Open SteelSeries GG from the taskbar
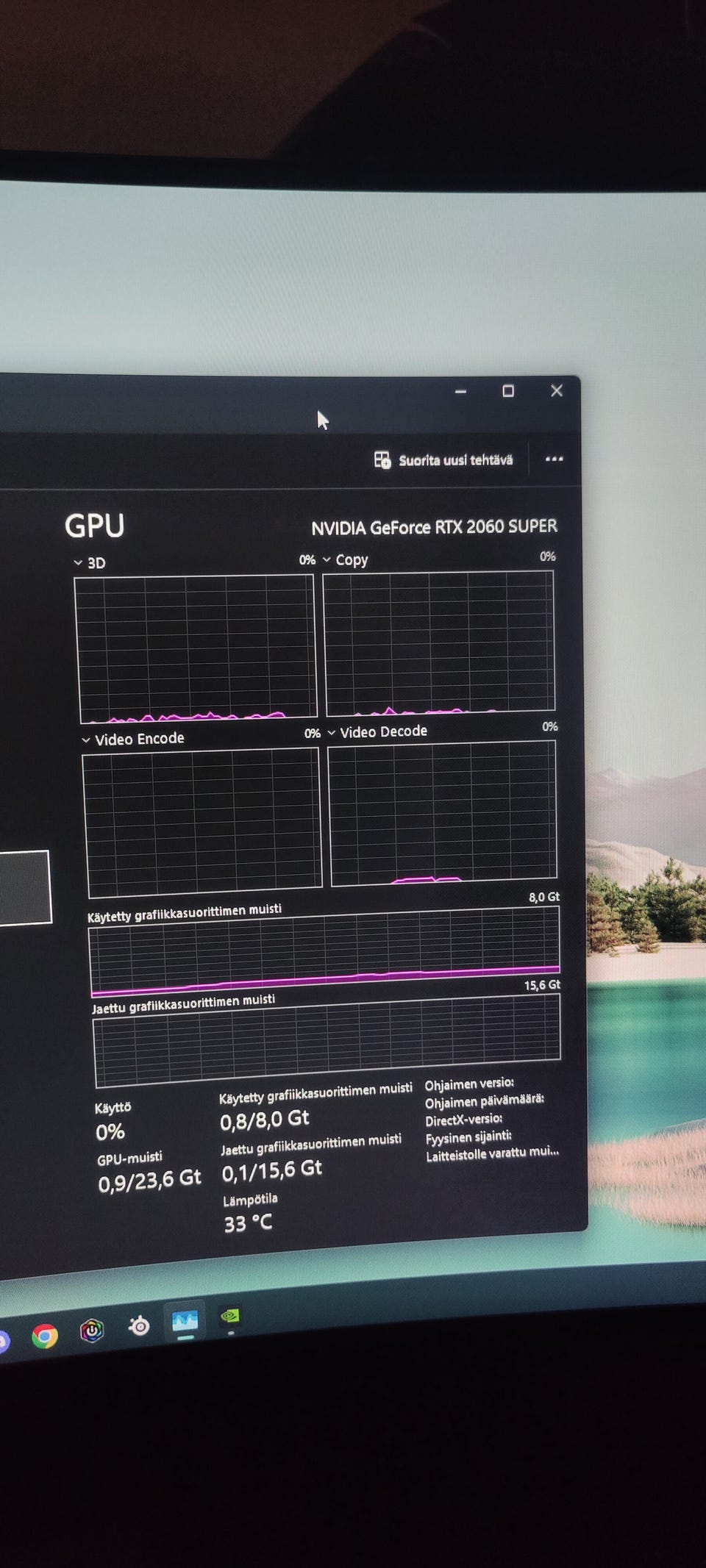The width and height of the screenshot is (706, 1568). point(139,1325)
